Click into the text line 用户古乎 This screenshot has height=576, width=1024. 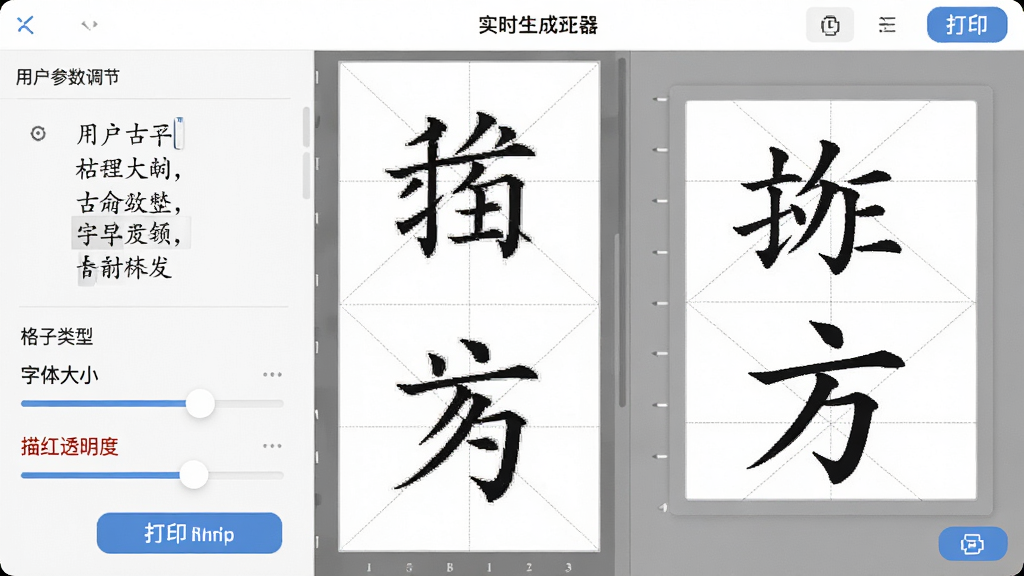125,135
